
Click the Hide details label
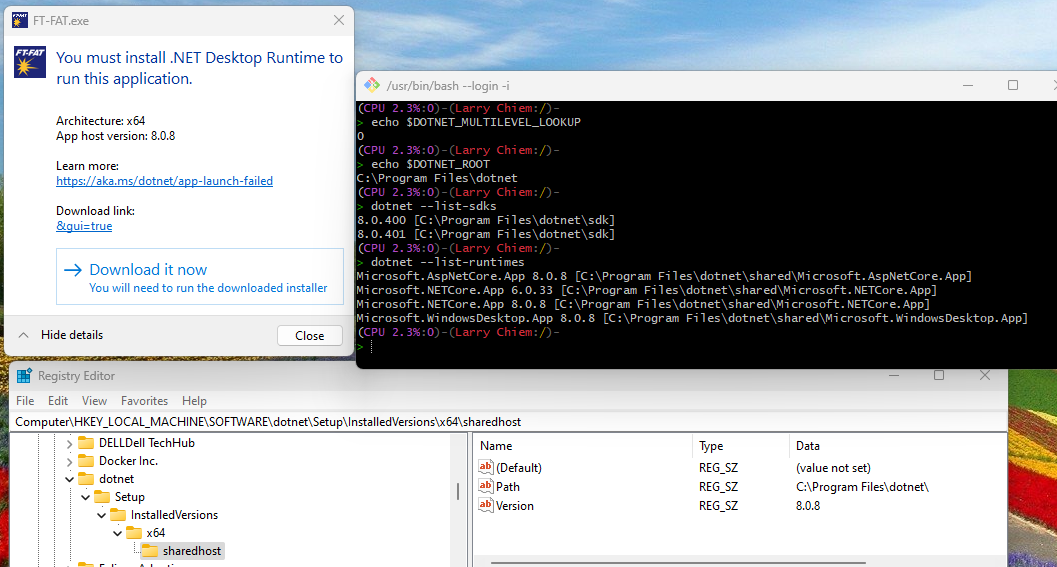point(72,335)
